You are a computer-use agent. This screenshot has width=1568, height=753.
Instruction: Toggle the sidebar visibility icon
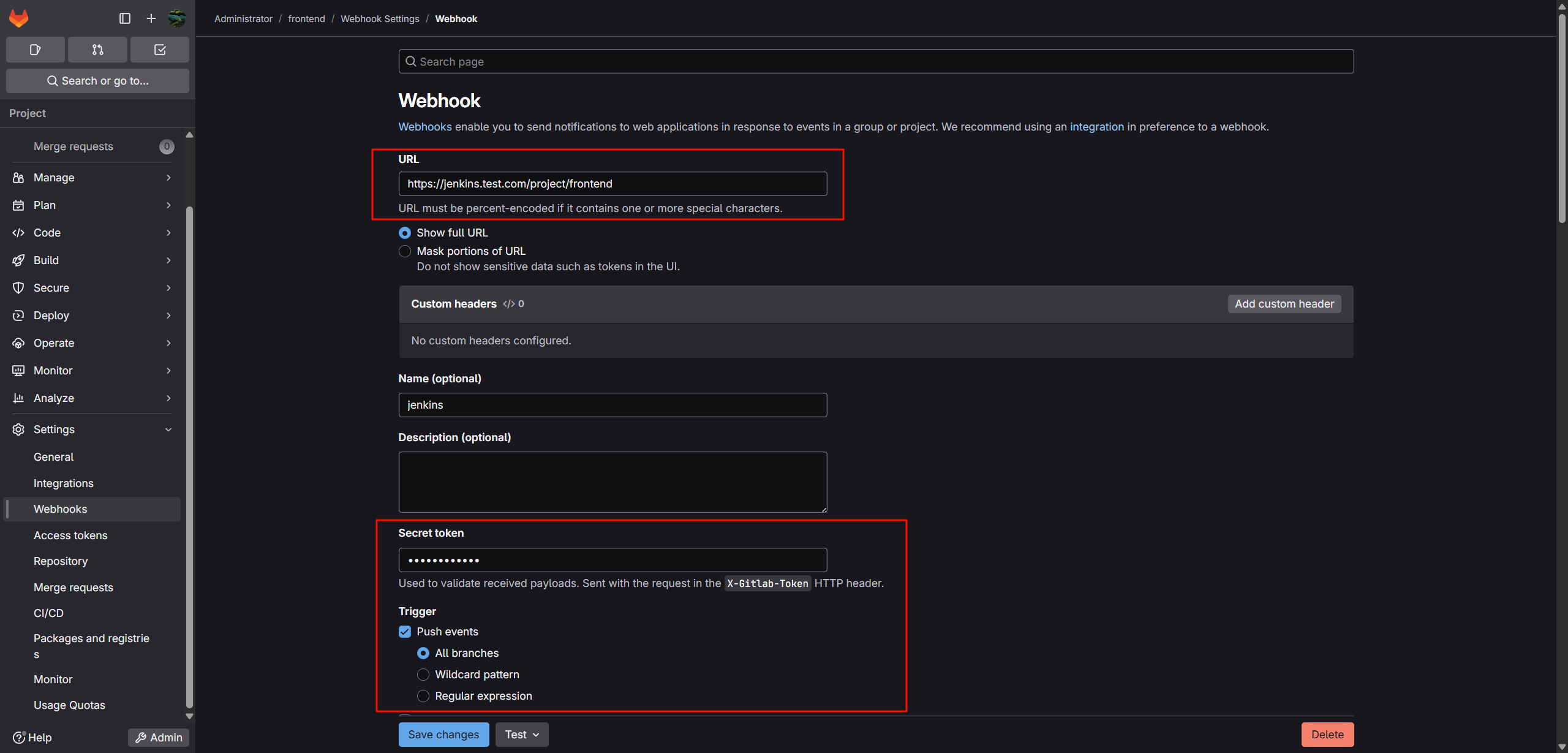[124, 18]
